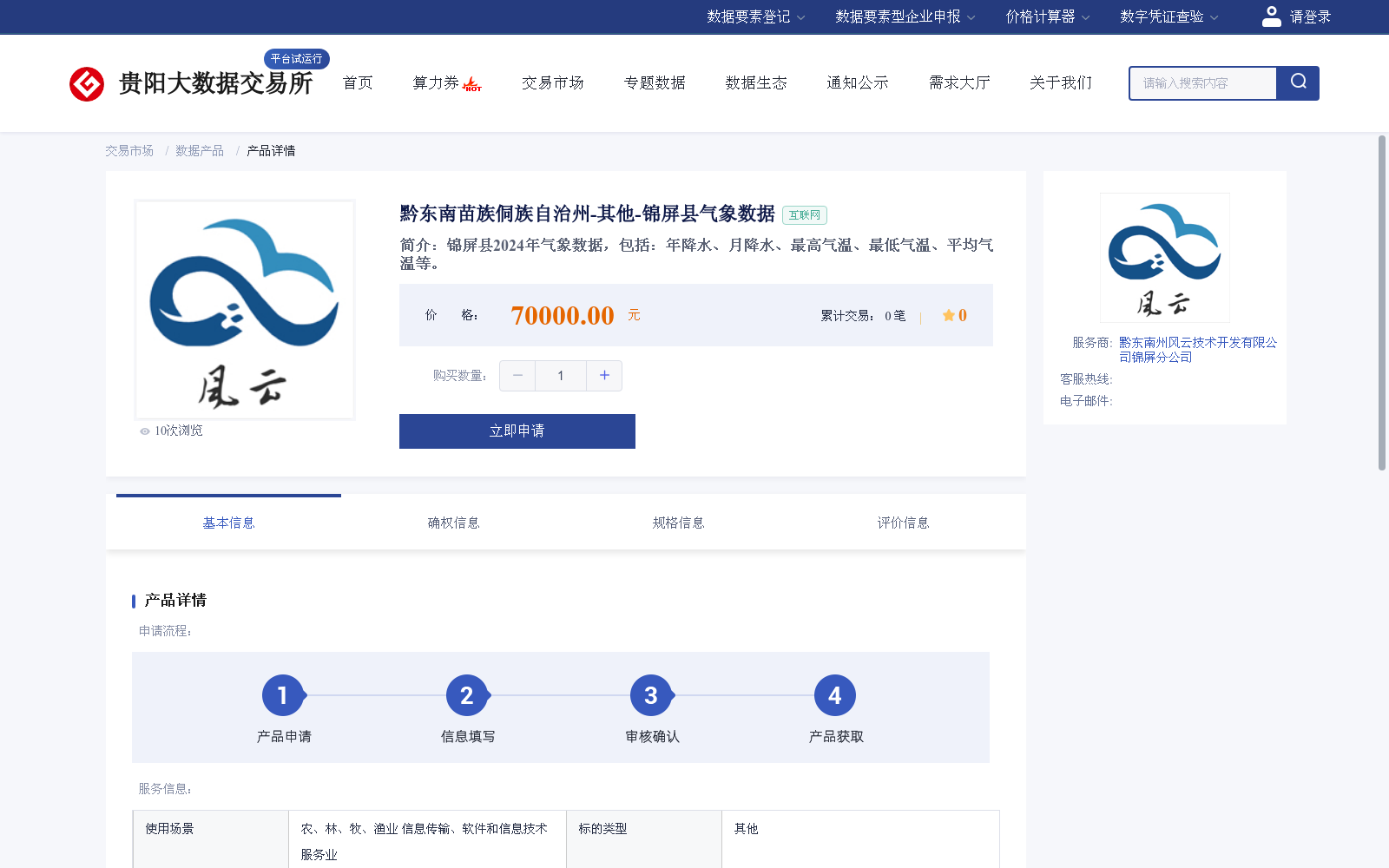The image size is (1389, 868).
Task: Expand the 数据要素型企业申报 dropdown
Action: point(905,16)
